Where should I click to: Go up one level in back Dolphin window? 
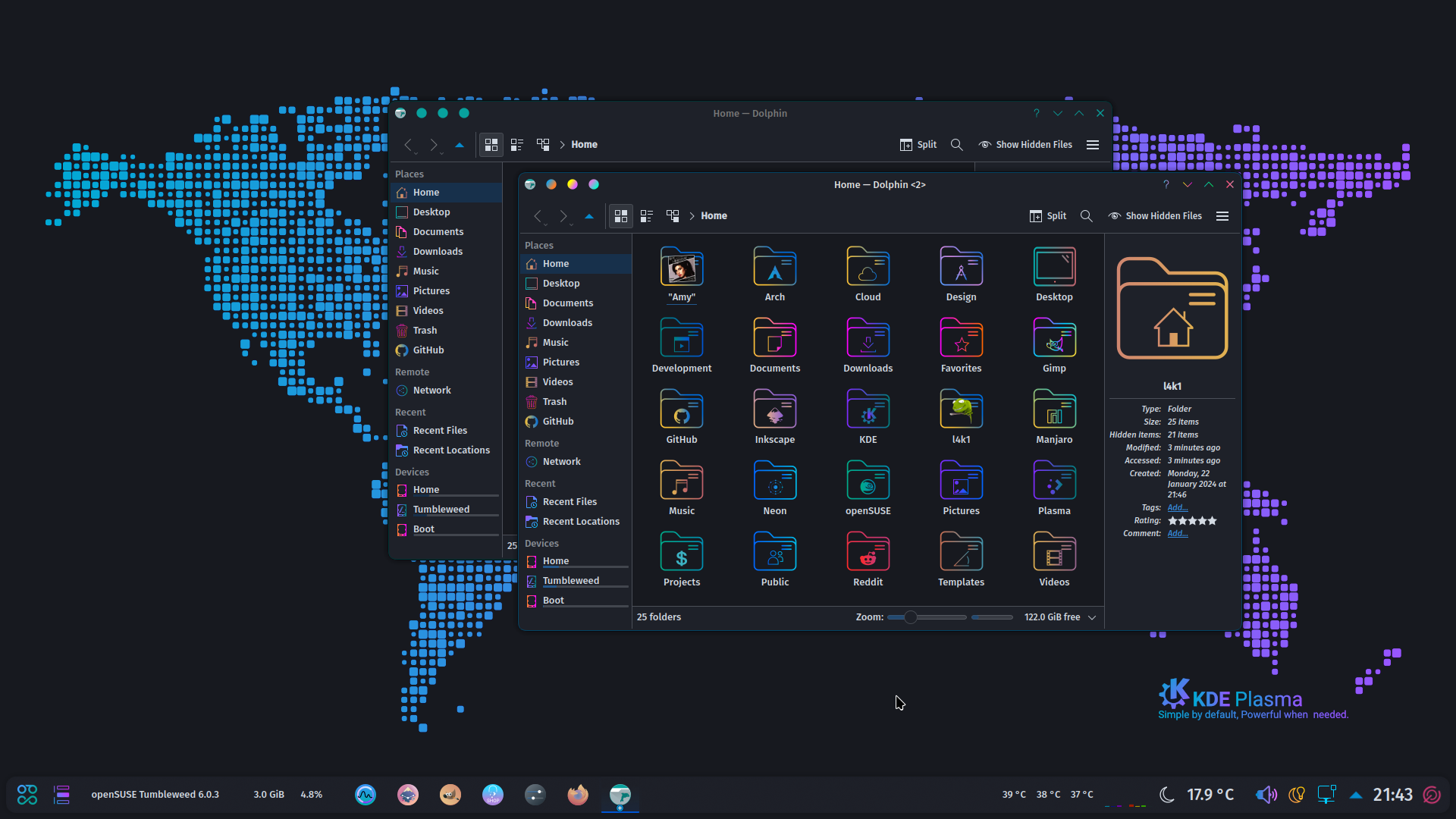click(460, 145)
